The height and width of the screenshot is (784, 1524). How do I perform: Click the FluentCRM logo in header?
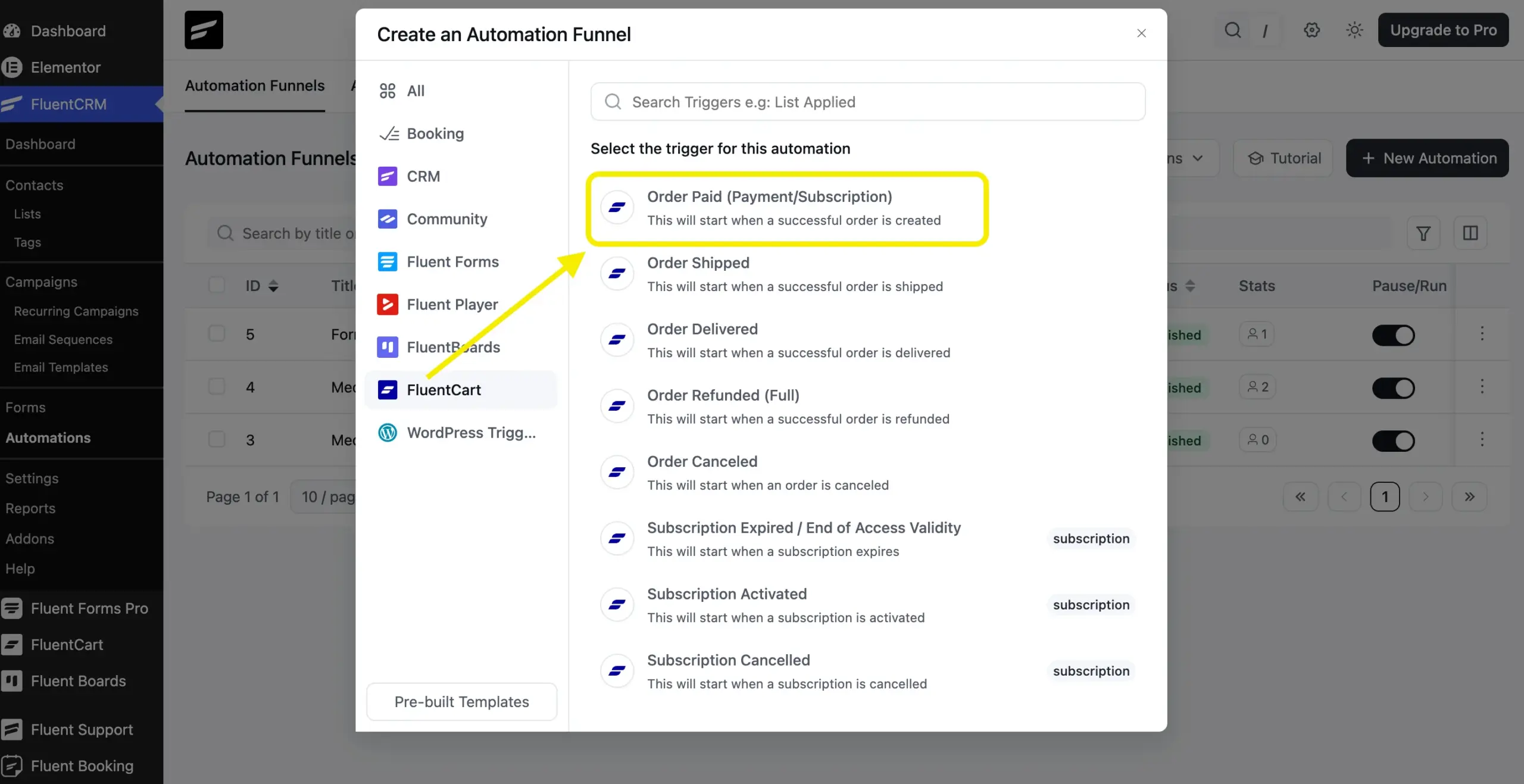204,30
